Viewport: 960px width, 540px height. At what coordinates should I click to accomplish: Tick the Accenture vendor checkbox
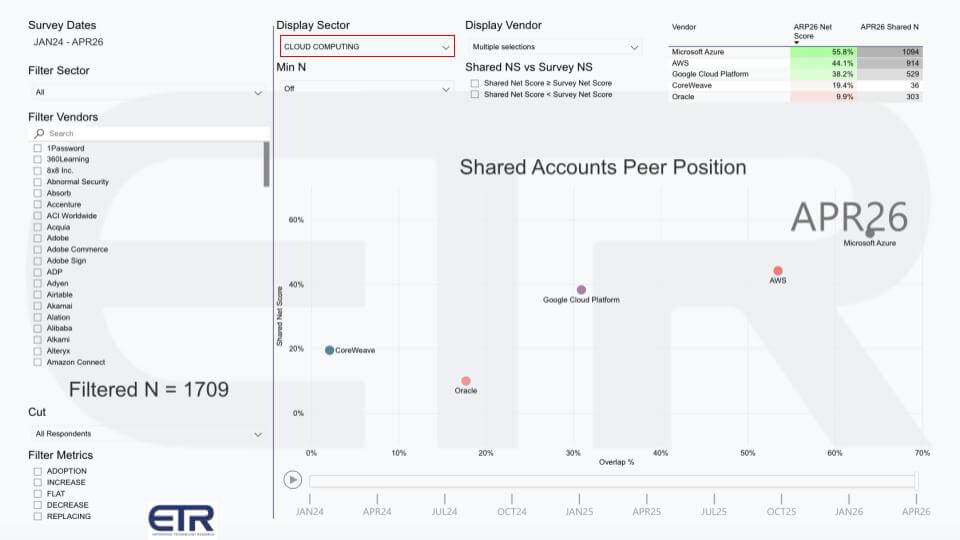pyautogui.click(x=37, y=205)
